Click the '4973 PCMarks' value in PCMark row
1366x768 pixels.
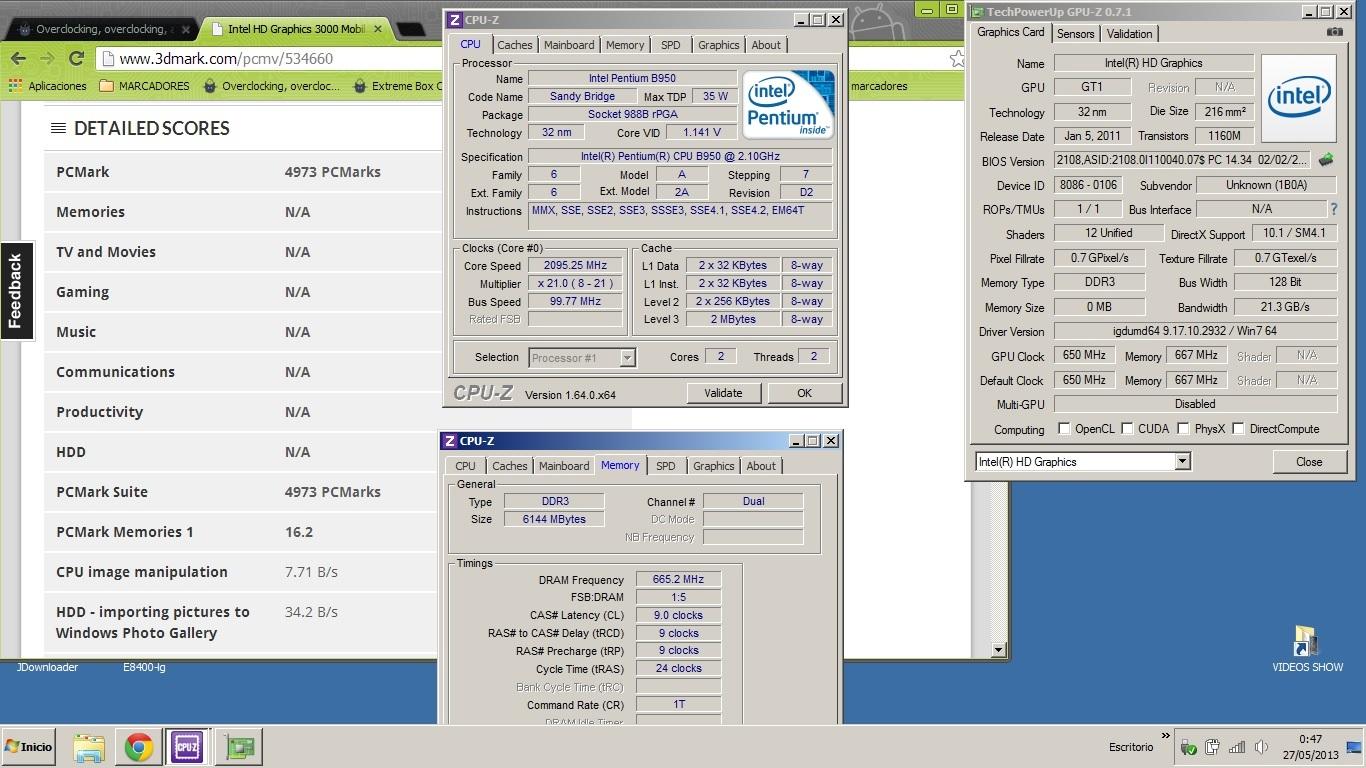point(332,172)
